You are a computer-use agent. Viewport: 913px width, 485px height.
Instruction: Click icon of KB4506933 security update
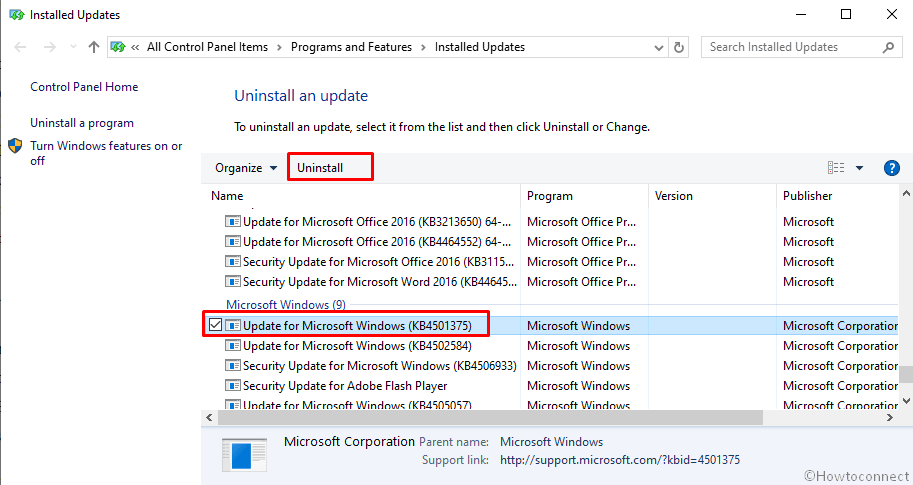click(x=233, y=366)
